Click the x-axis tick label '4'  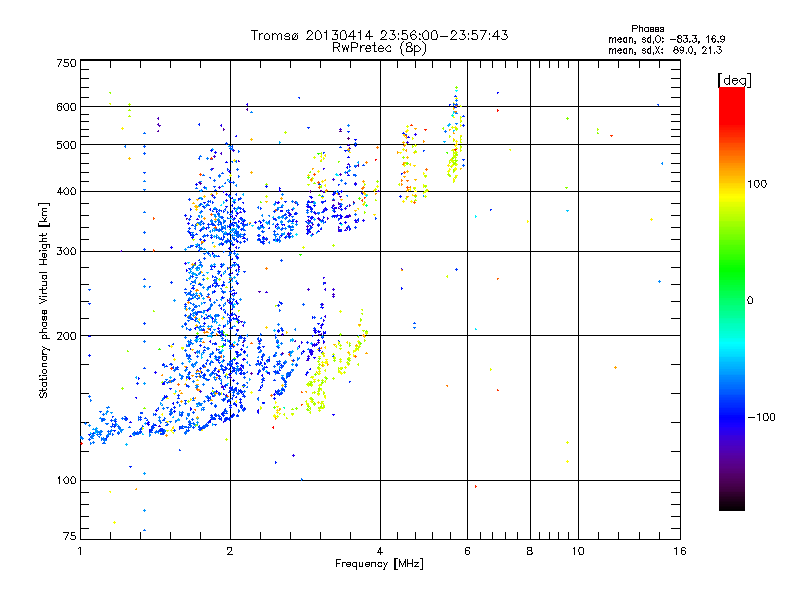coord(380,551)
